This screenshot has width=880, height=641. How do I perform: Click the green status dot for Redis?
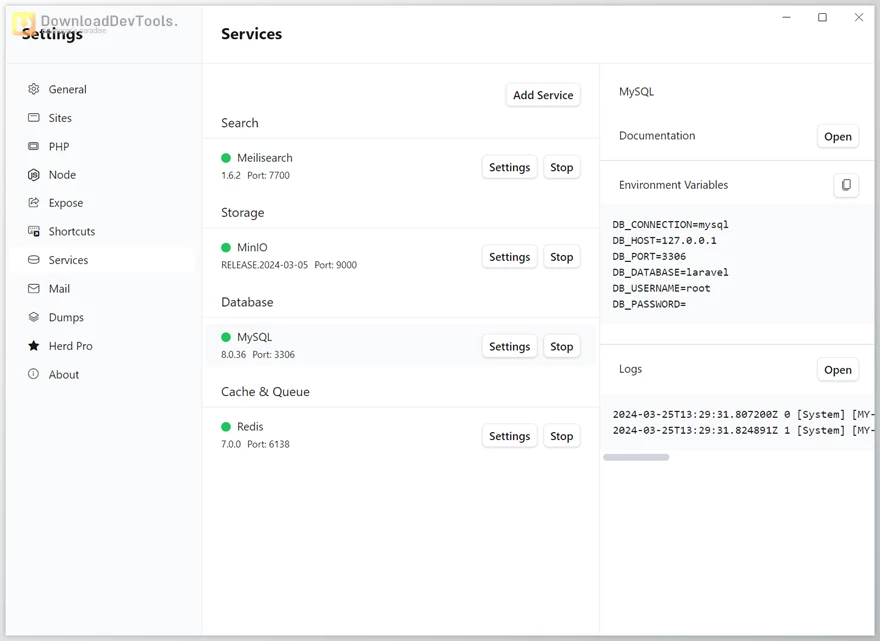(x=226, y=427)
